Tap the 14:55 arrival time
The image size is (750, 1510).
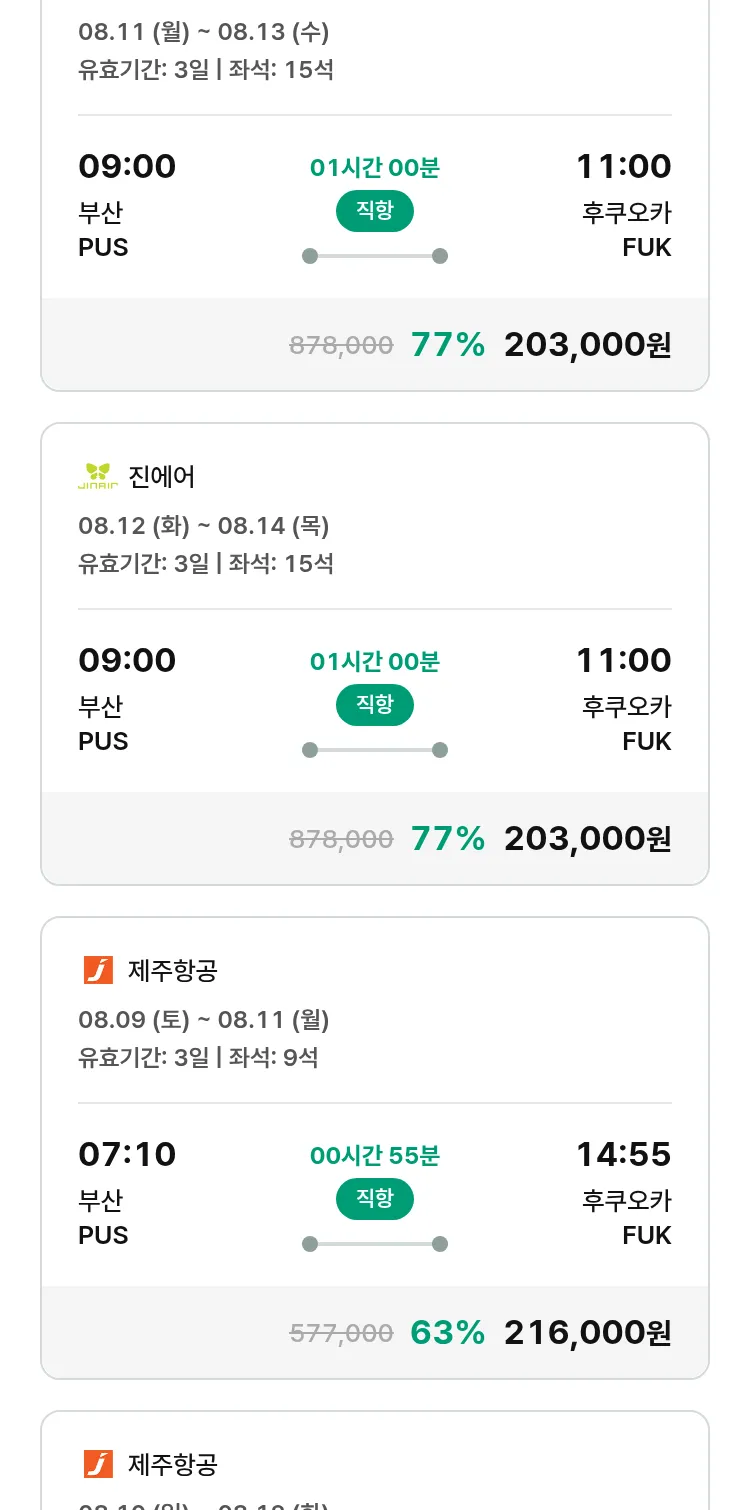pyautogui.click(x=623, y=1154)
